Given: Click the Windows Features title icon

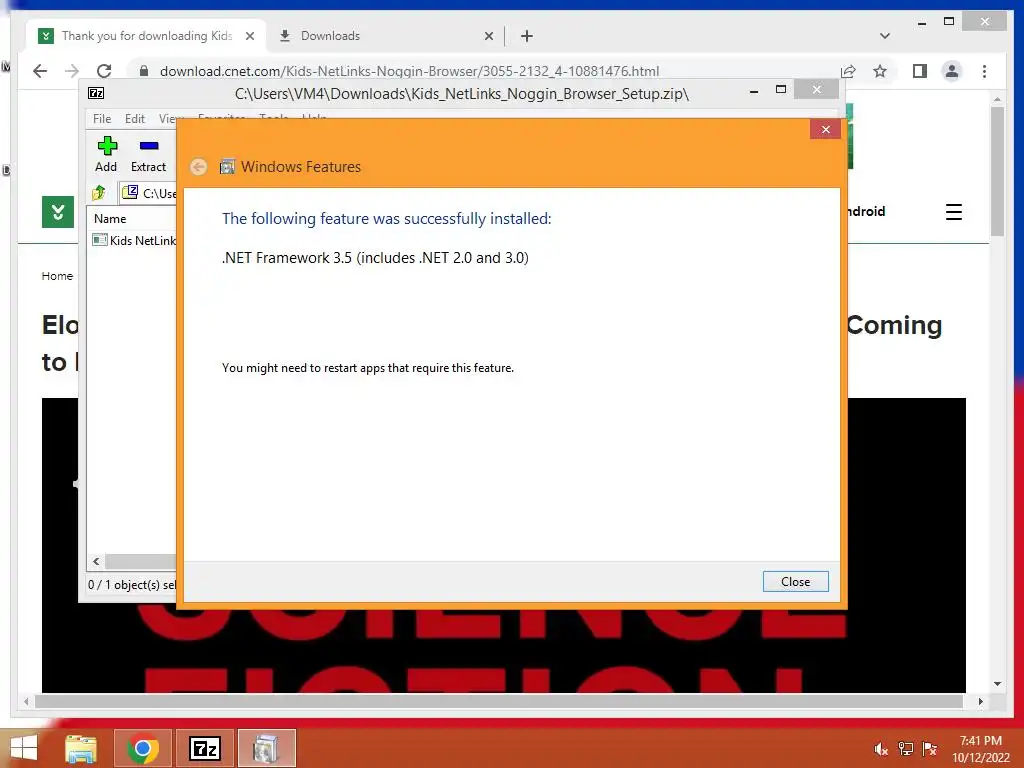Looking at the screenshot, I should point(227,167).
